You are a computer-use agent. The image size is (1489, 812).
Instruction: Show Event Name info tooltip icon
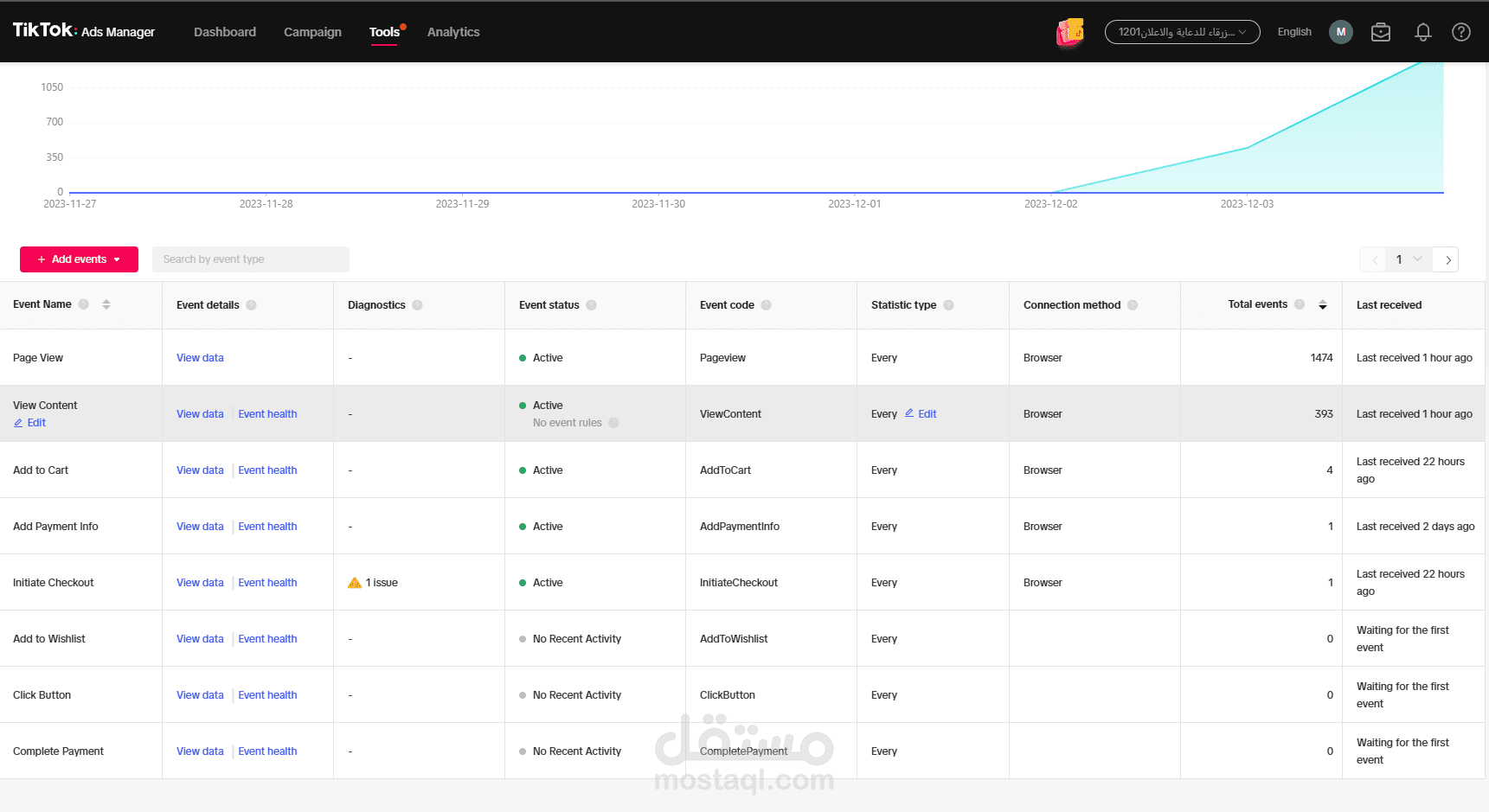click(84, 304)
